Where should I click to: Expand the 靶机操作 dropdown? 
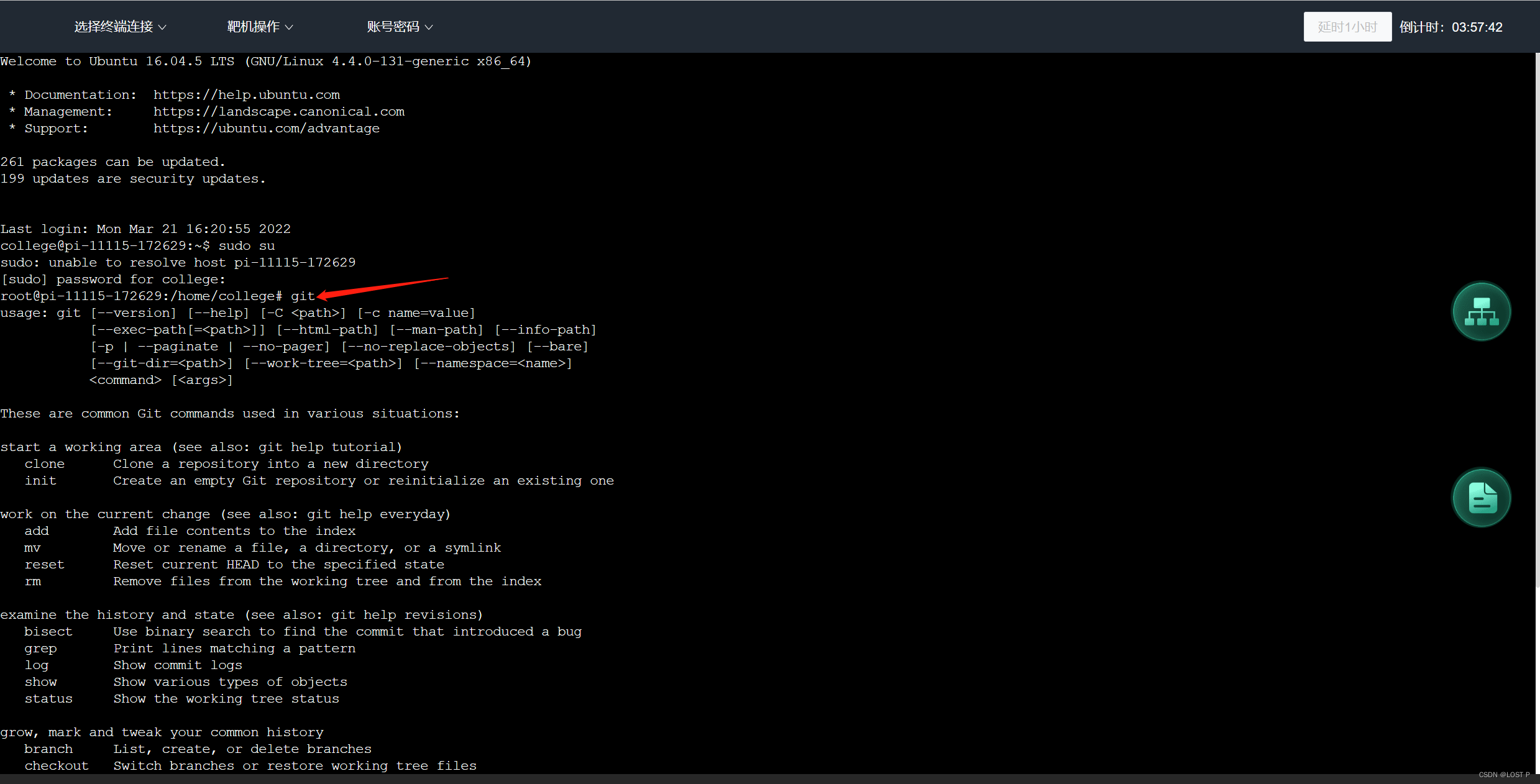coord(260,27)
